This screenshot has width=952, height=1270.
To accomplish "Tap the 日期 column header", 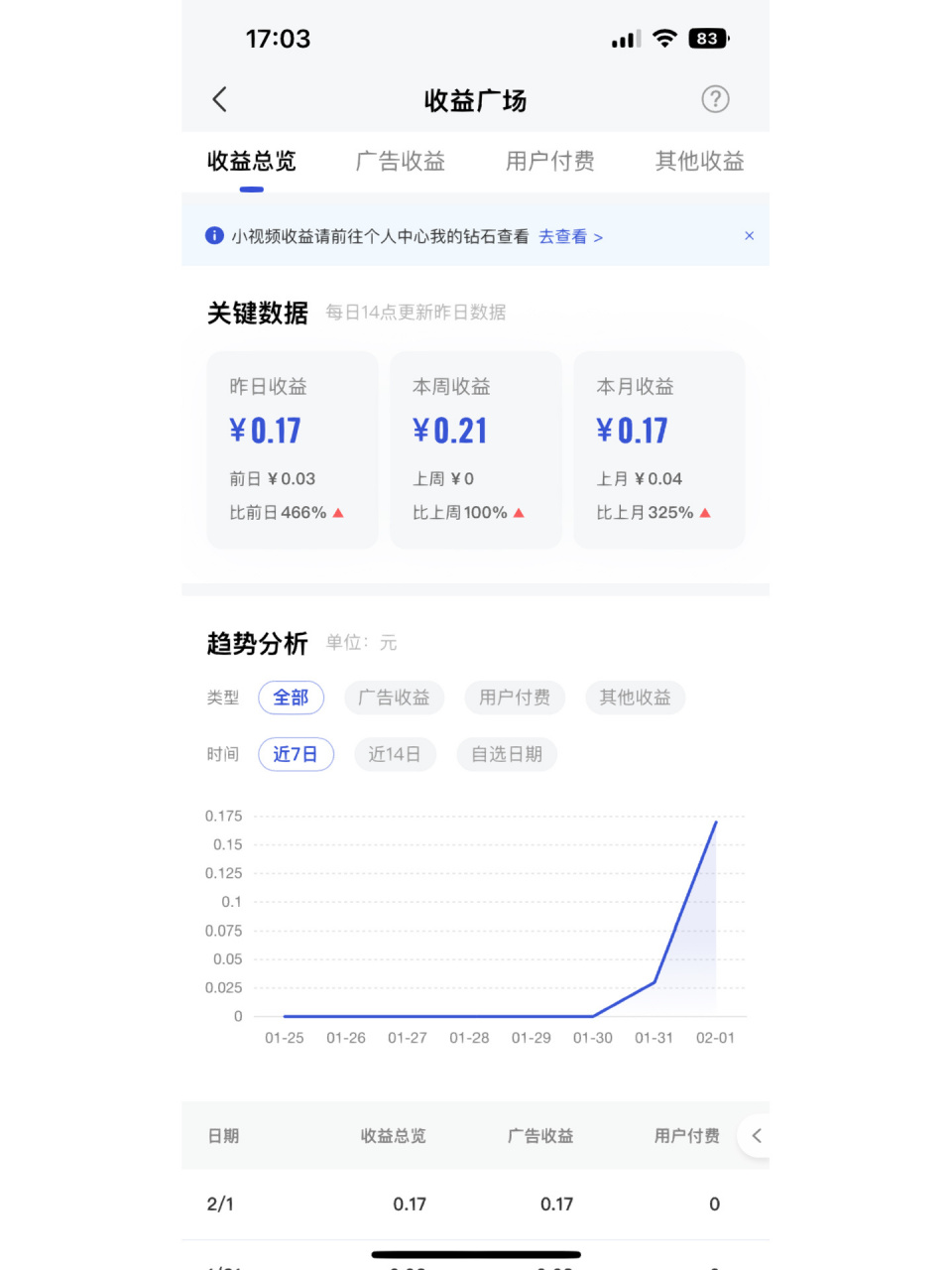I will 223,1136.
